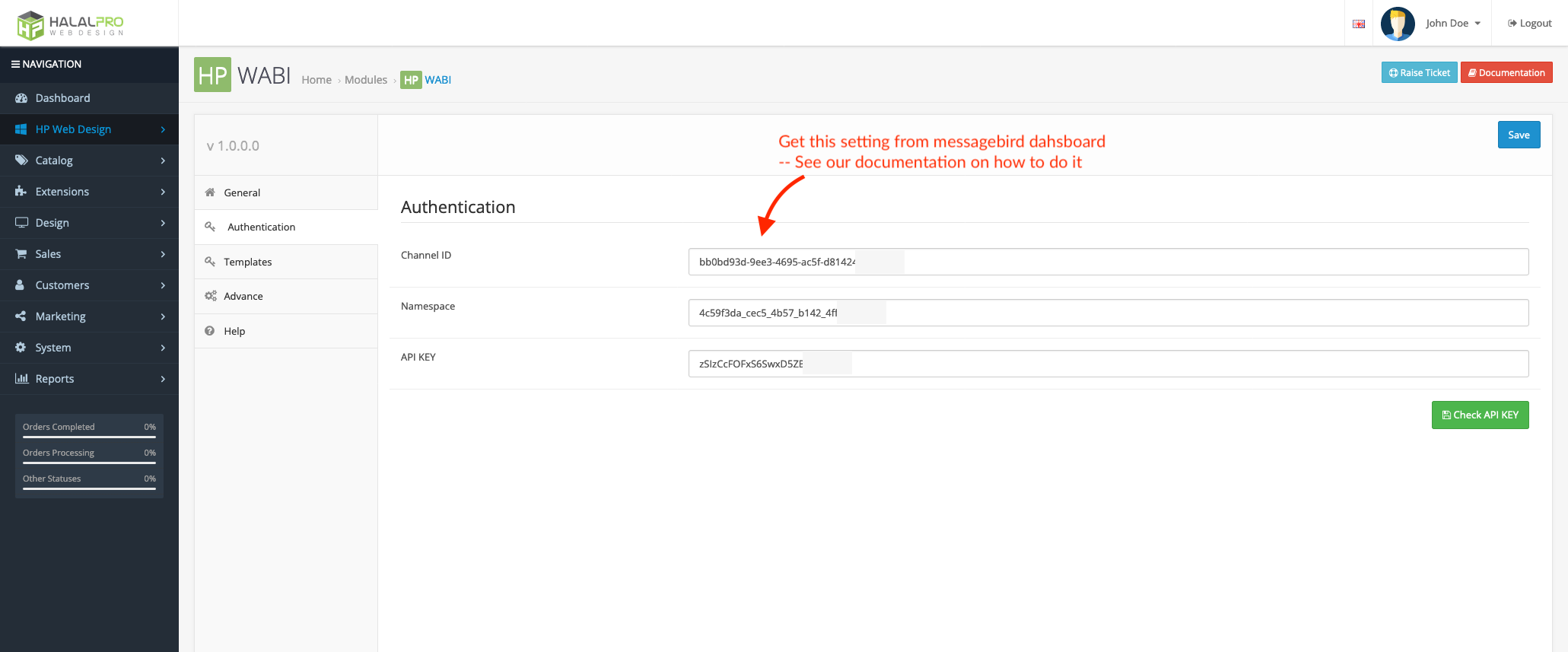Open Marketing via the share icon

21,316
